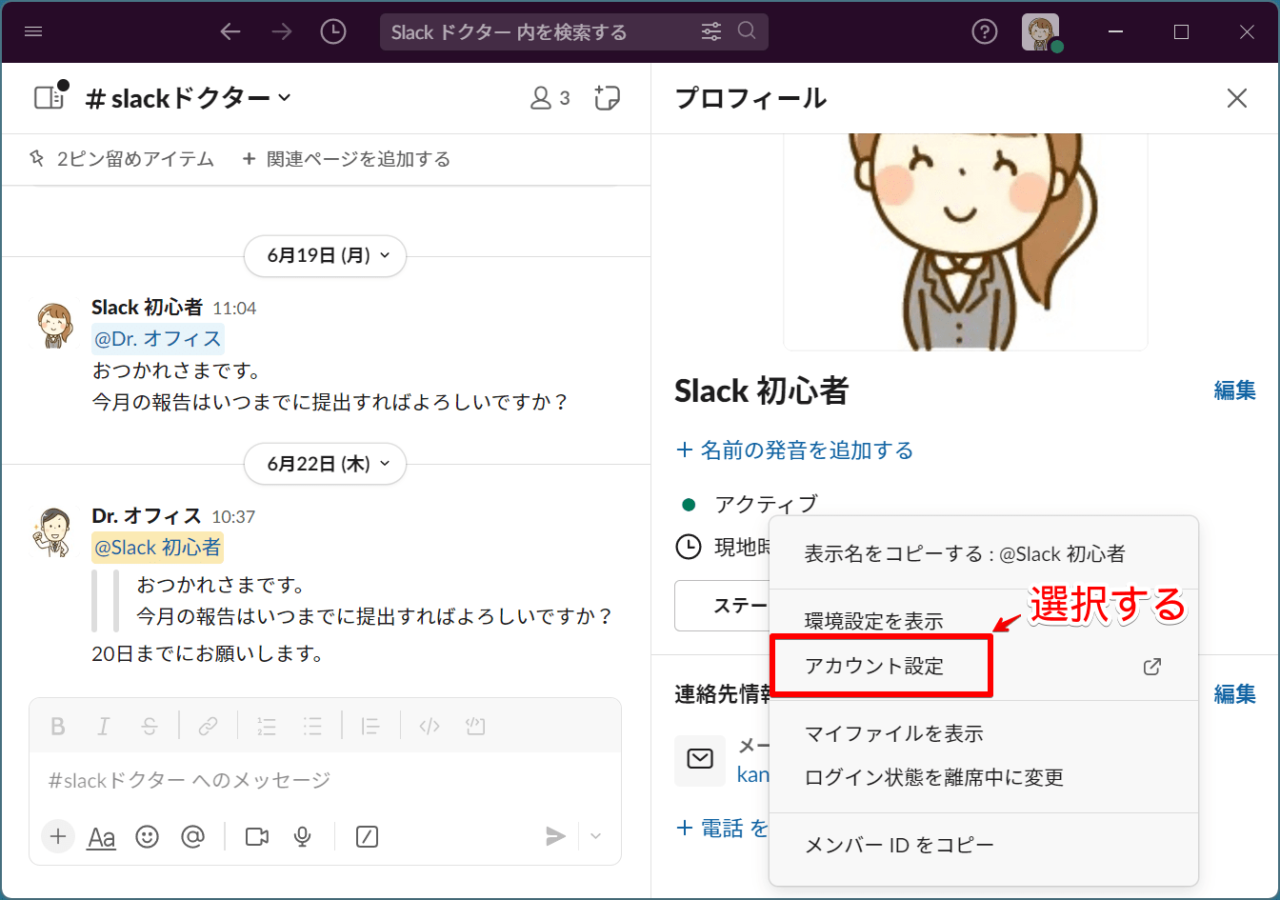Open 2ピン留めアイテム
Image resolution: width=1280 pixels, height=900 pixels.
click(x=122, y=158)
